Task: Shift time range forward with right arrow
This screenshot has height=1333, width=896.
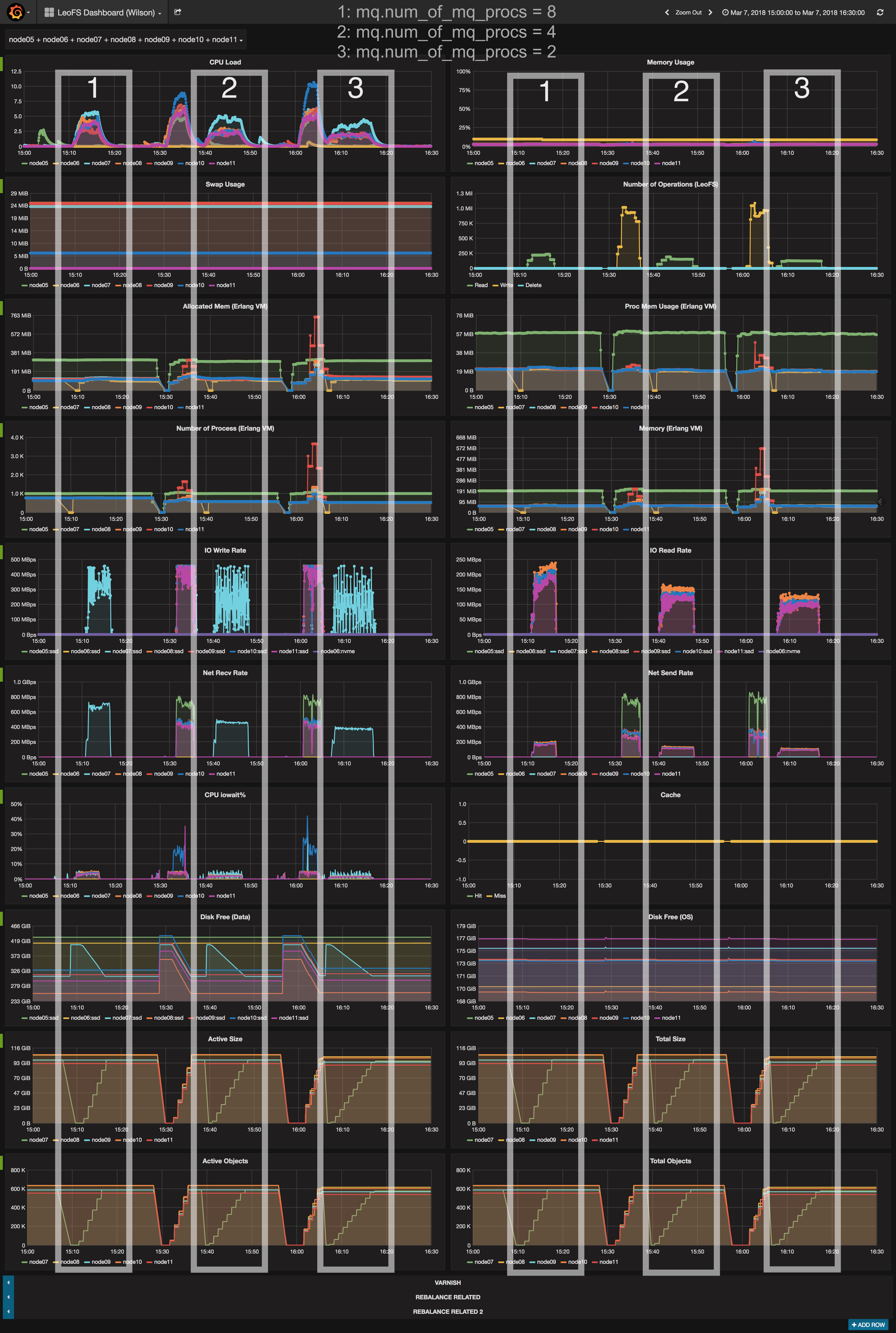Action: [x=710, y=13]
